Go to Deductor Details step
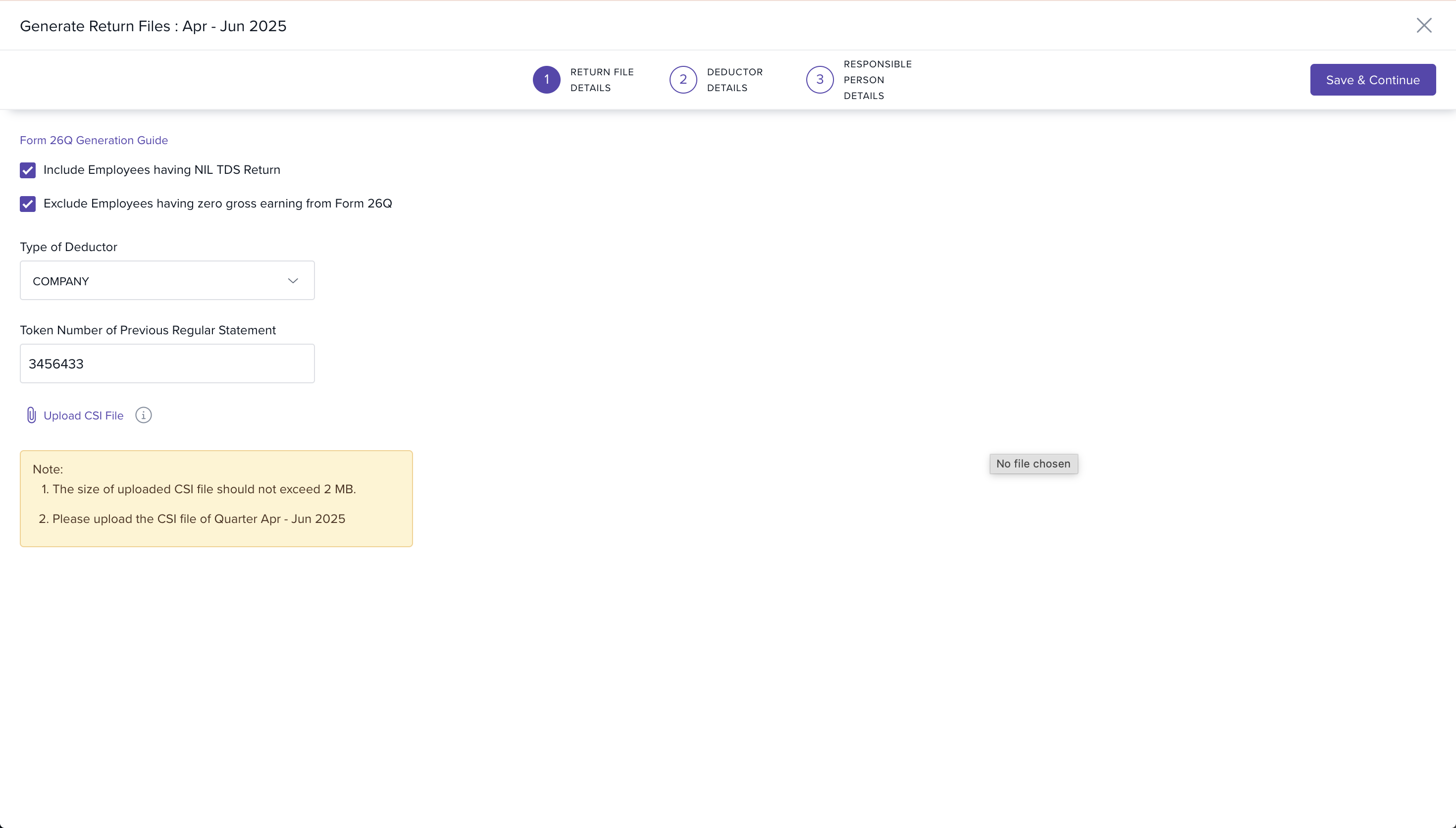This screenshot has width=1456, height=828. point(734,80)
